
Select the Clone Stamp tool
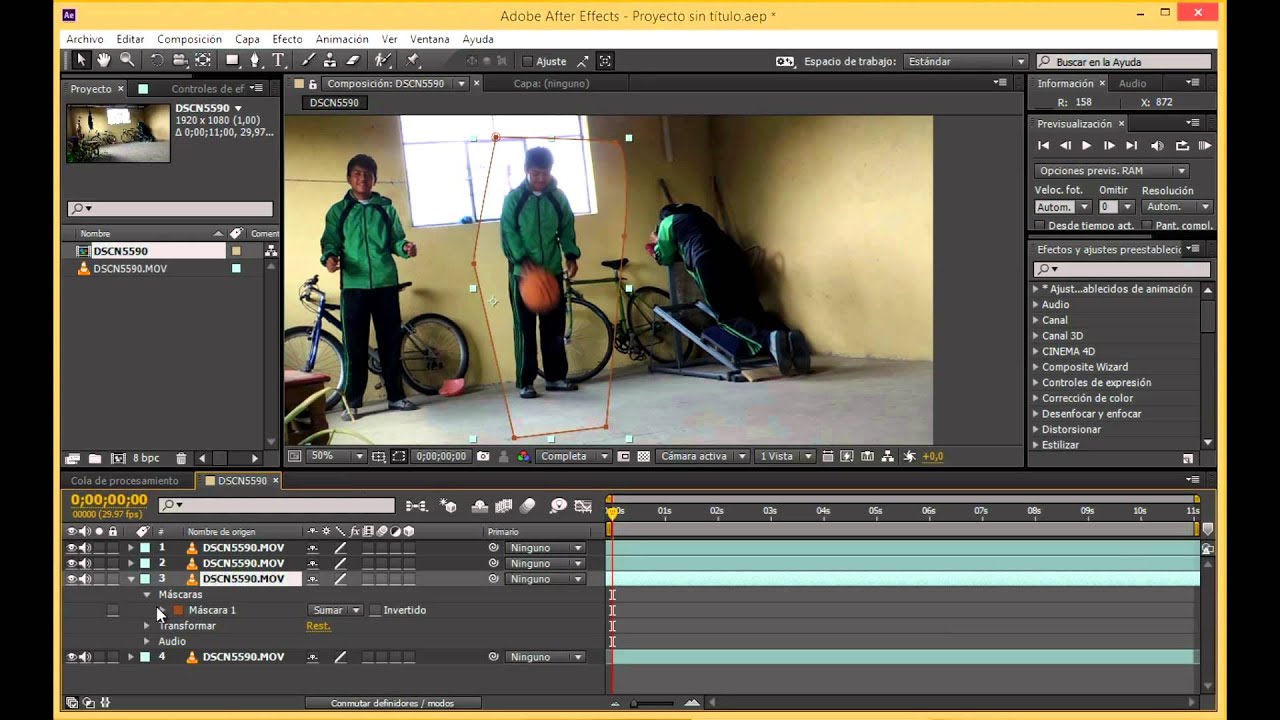pos(330,61)
